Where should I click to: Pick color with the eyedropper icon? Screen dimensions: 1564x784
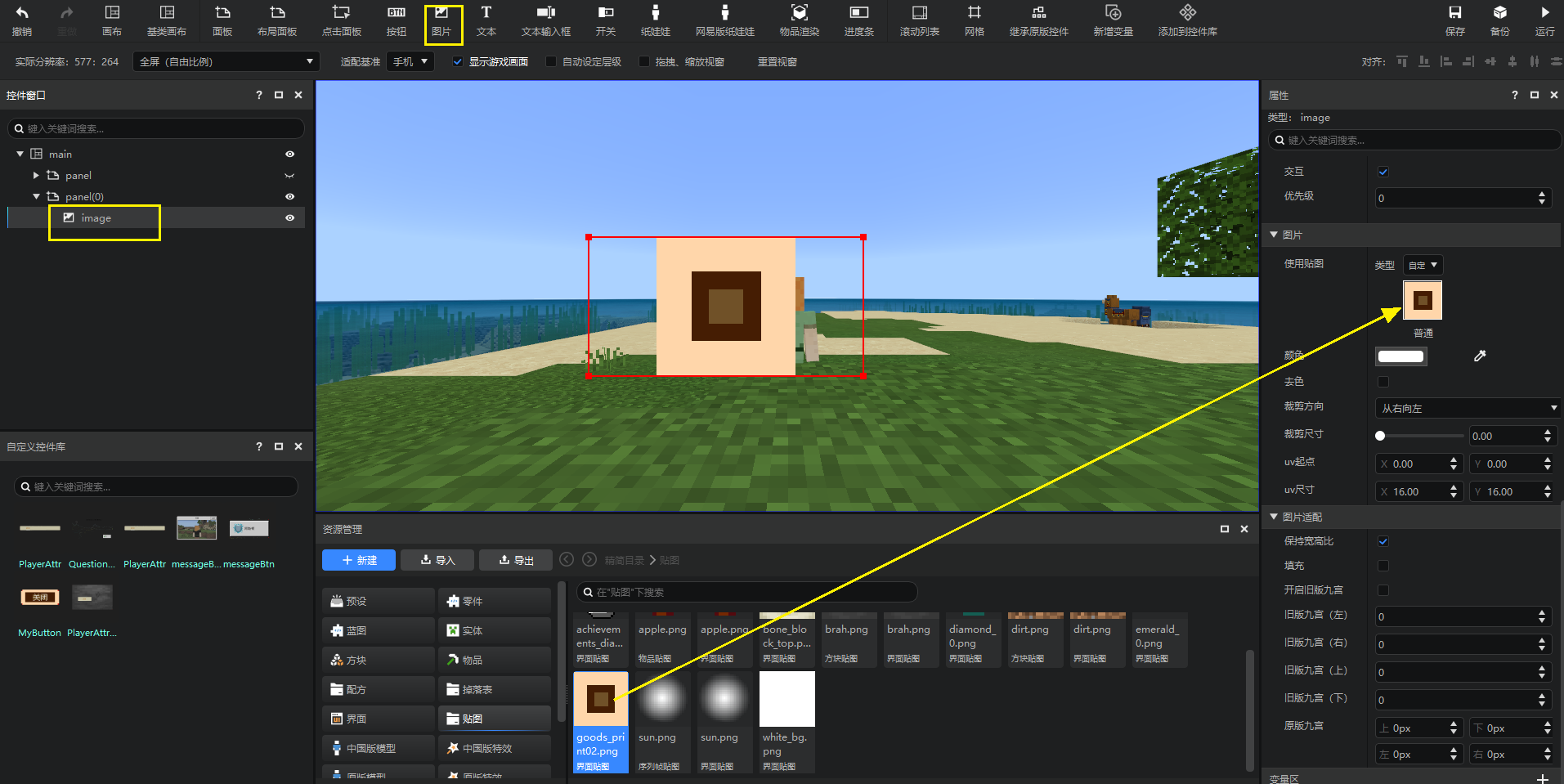[x=1480, y=356]
